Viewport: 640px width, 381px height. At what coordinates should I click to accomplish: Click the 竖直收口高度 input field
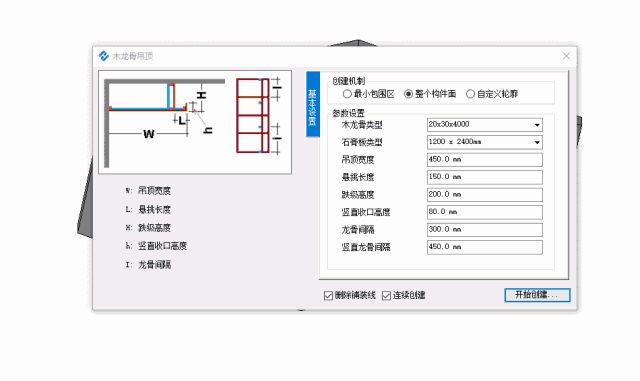pos(484,212)
